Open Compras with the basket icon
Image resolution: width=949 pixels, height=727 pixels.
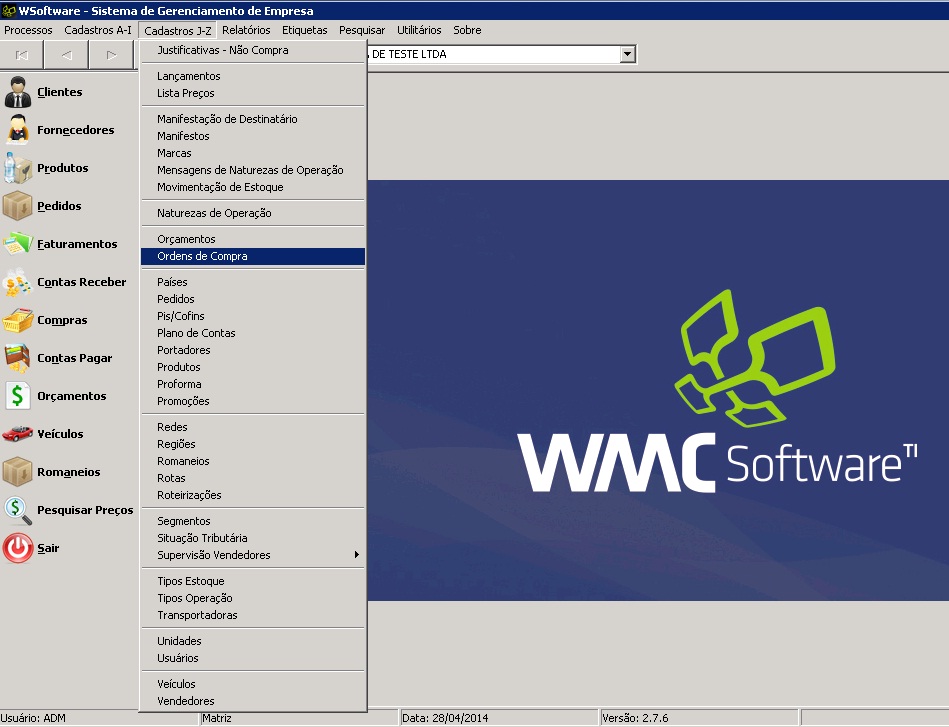pos(17,321)
